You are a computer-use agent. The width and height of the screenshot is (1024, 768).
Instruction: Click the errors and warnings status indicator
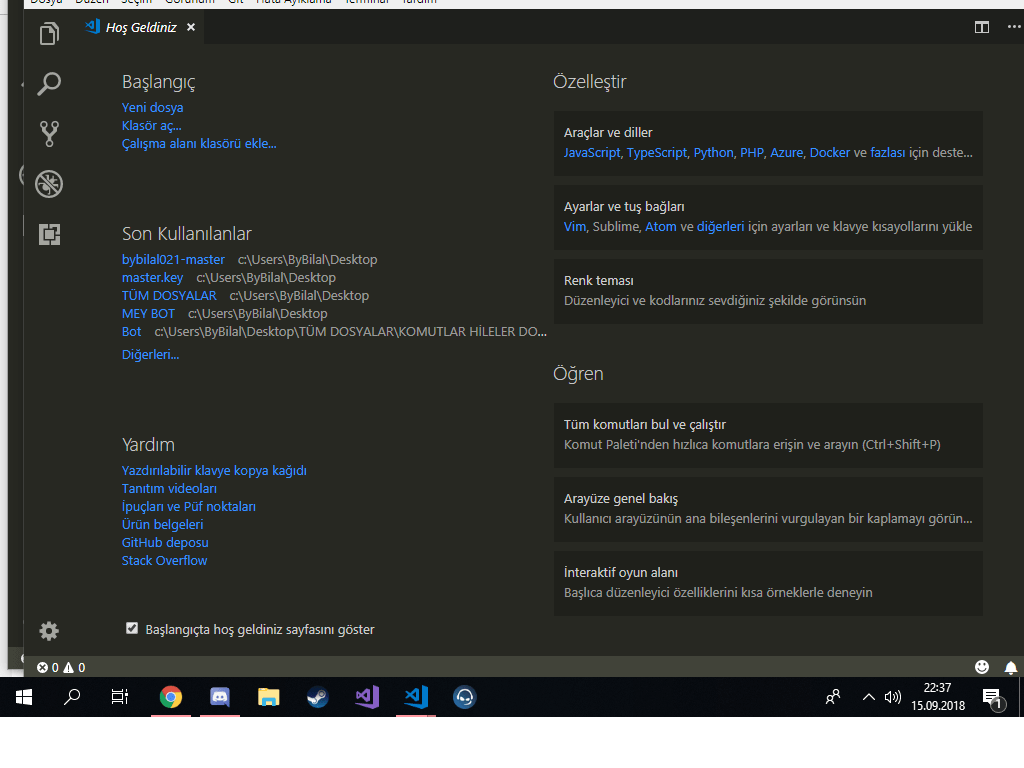[x=61, y=667]
